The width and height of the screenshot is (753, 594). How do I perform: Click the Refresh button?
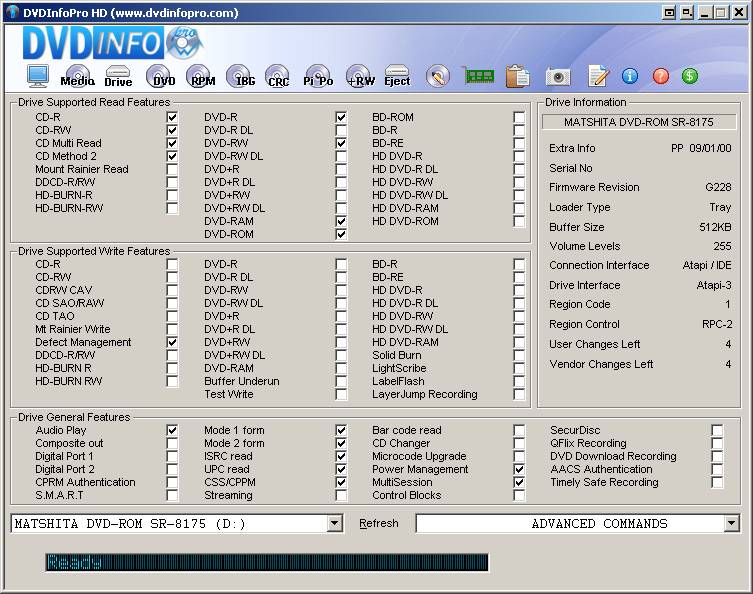click(x=379, y=523)
